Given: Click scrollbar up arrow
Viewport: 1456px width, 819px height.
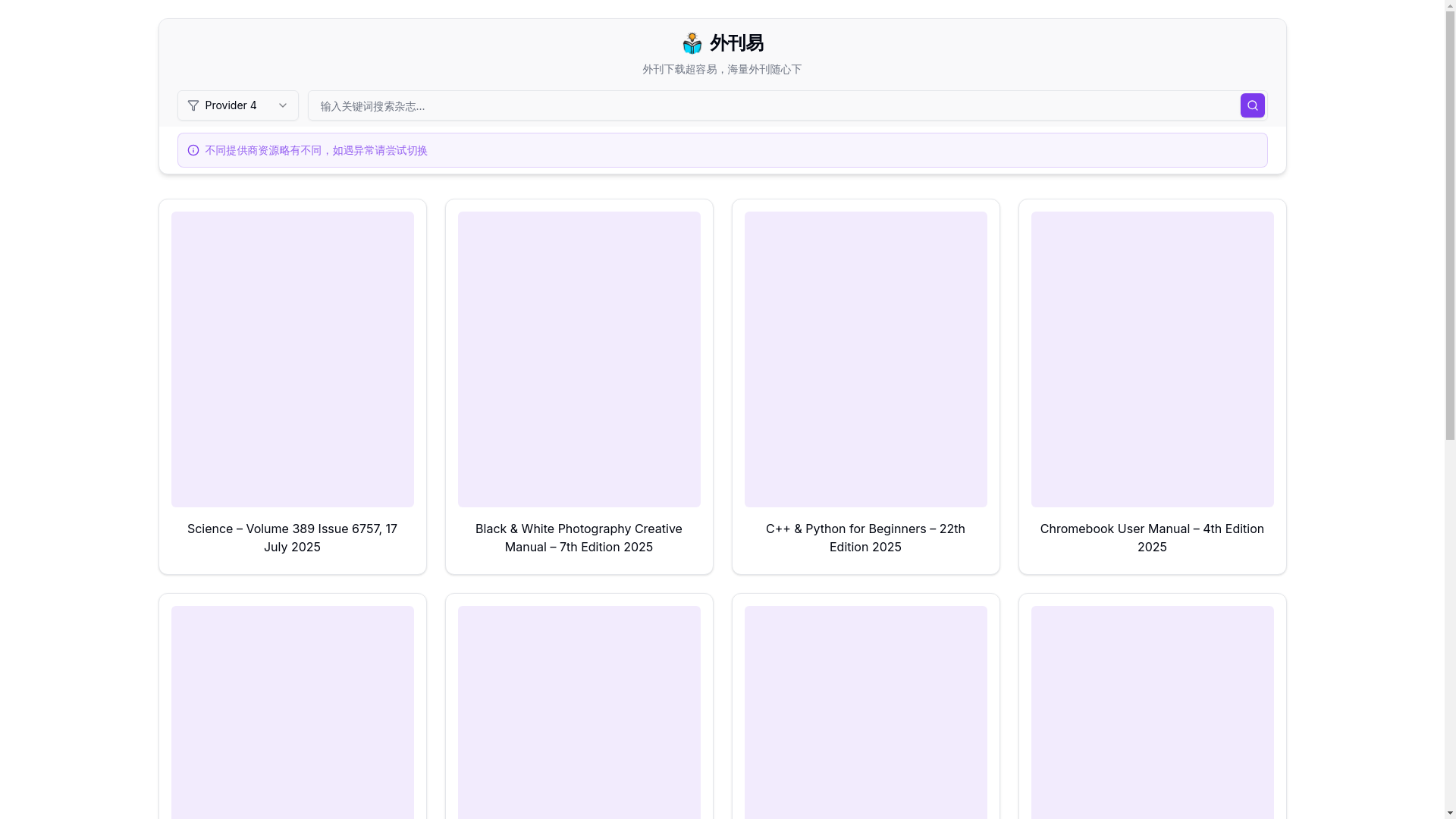Looking at the screenshot, I should point(1450,5).
